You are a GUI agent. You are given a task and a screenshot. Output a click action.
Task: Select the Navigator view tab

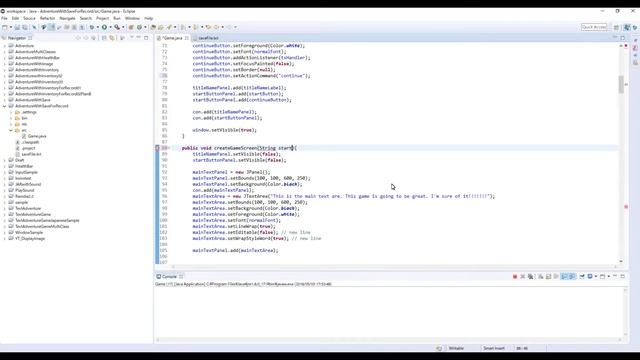pyautogui.click(x=17, y=38)
